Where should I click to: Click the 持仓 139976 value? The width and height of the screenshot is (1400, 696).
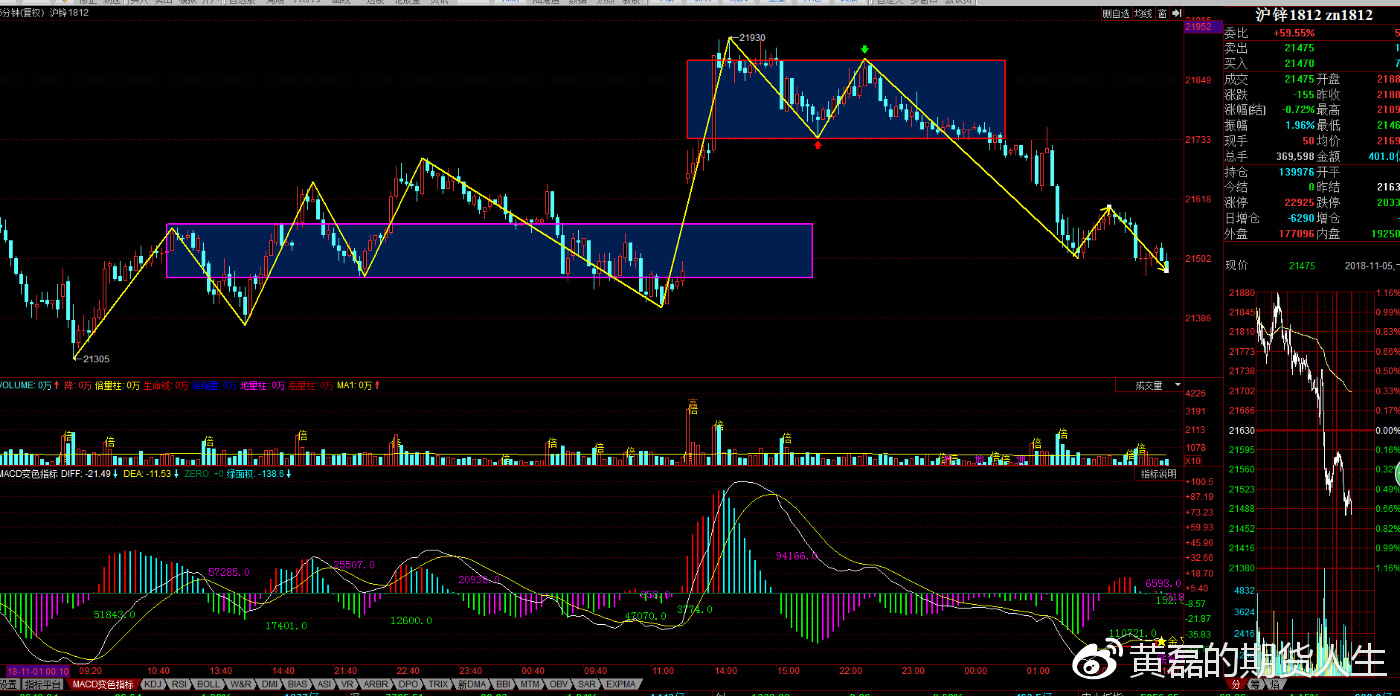(x=1296, y=172)
